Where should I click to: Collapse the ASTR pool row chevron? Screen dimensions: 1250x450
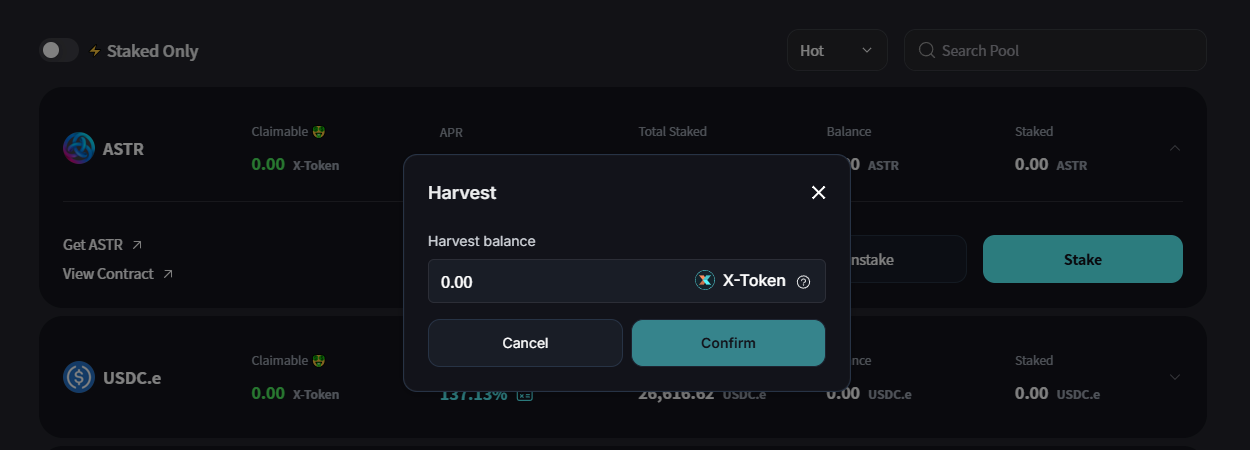1175,148
